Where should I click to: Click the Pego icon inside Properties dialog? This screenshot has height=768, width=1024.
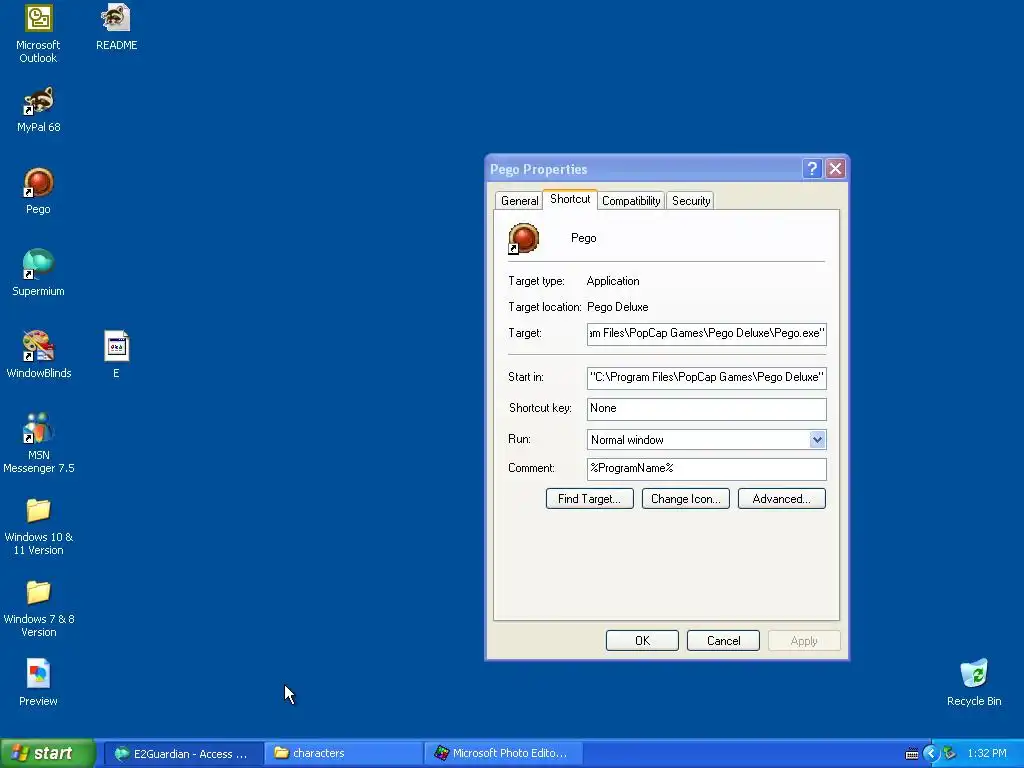click(x=524, y=238)
